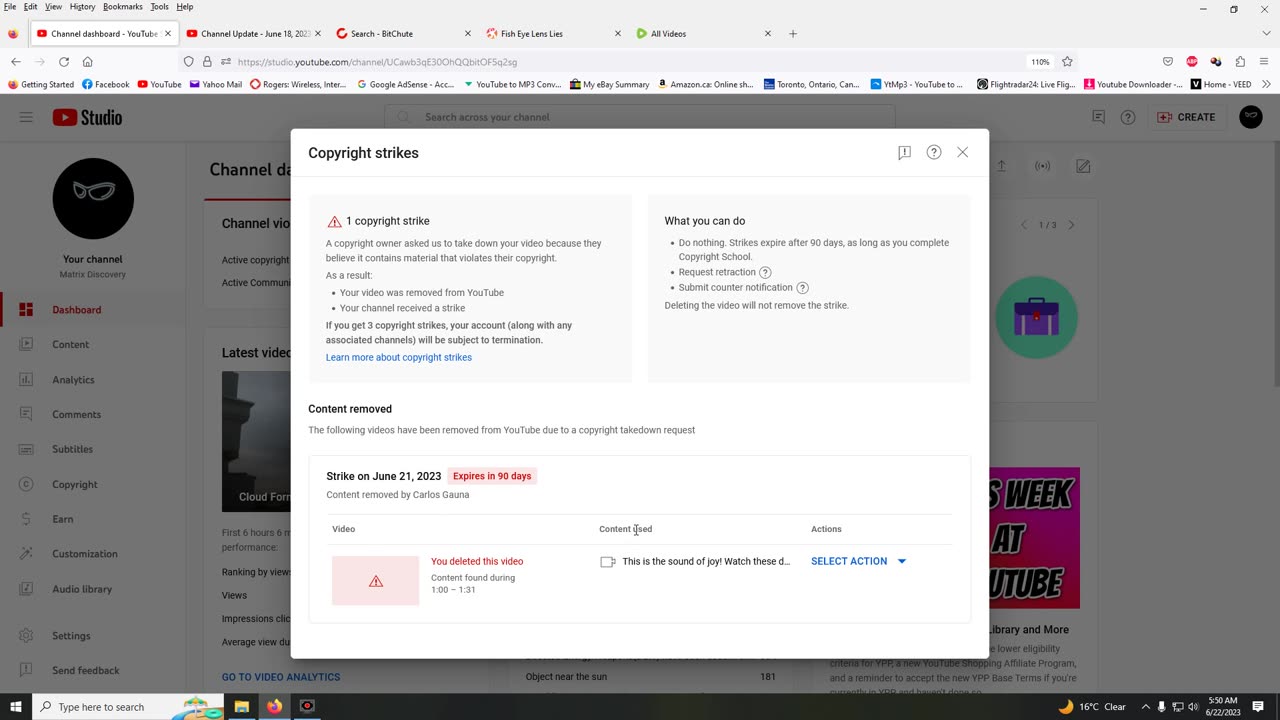Click the taskbar search box
This screenshot has height=720, width=1280.
pyautogui.click(x=129, y=707)
